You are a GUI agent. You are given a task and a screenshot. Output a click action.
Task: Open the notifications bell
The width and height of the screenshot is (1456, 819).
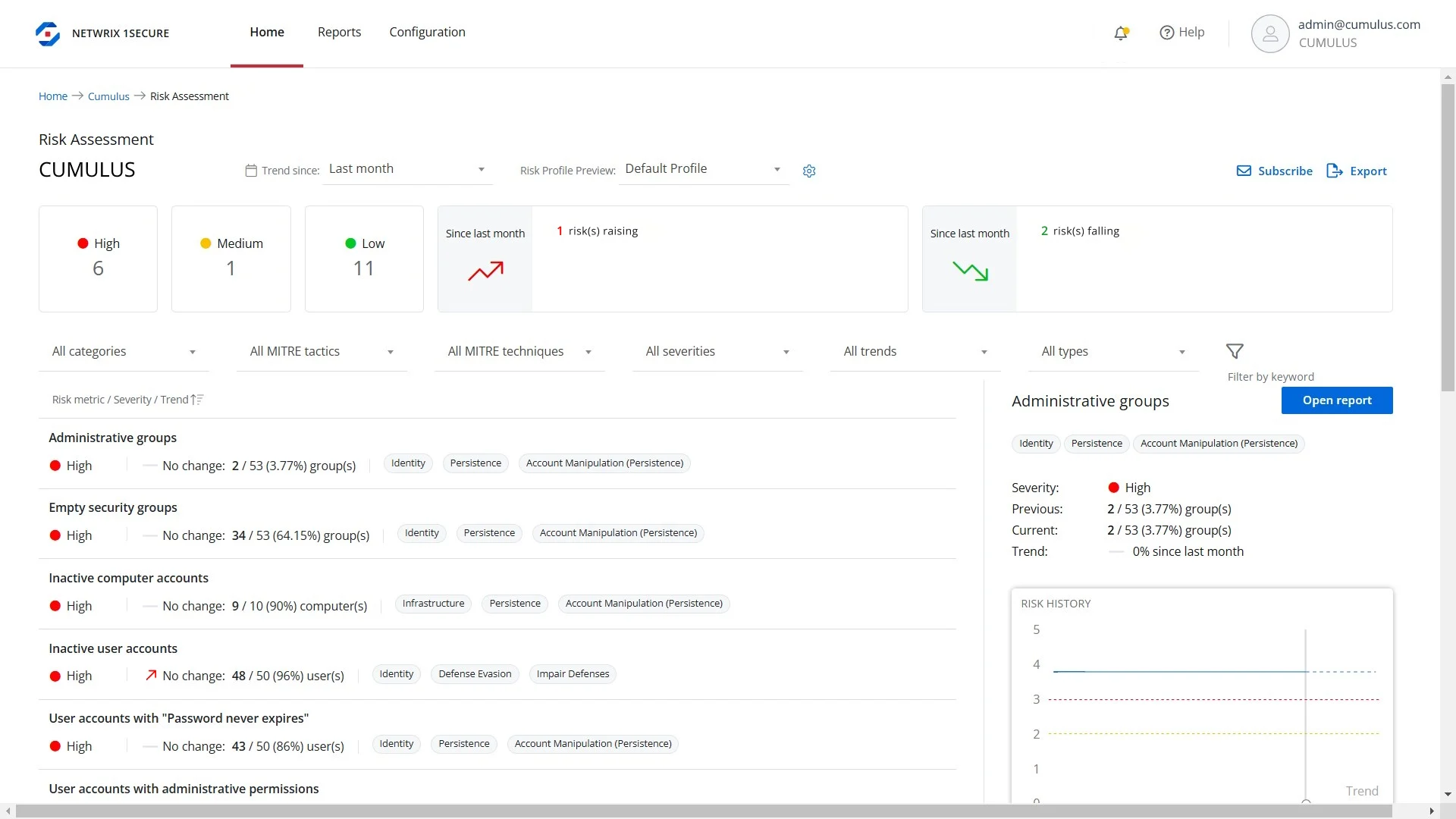[x=1121, y=33]
